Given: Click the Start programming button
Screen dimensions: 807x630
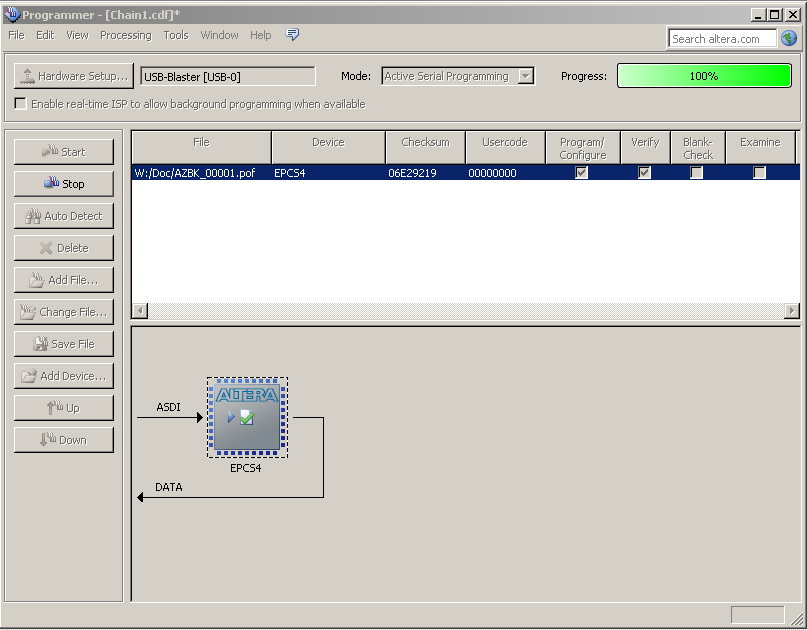Looking at the screenshot, I should click(x=64, y=152).
